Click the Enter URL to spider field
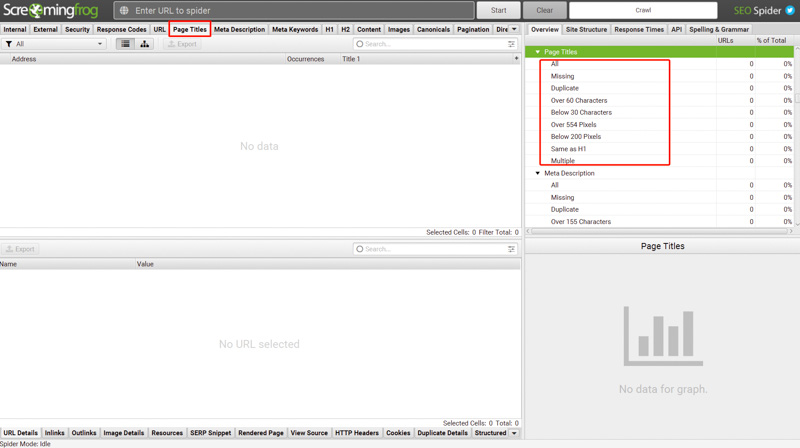 pyautogui.click(x=300, y=10)
